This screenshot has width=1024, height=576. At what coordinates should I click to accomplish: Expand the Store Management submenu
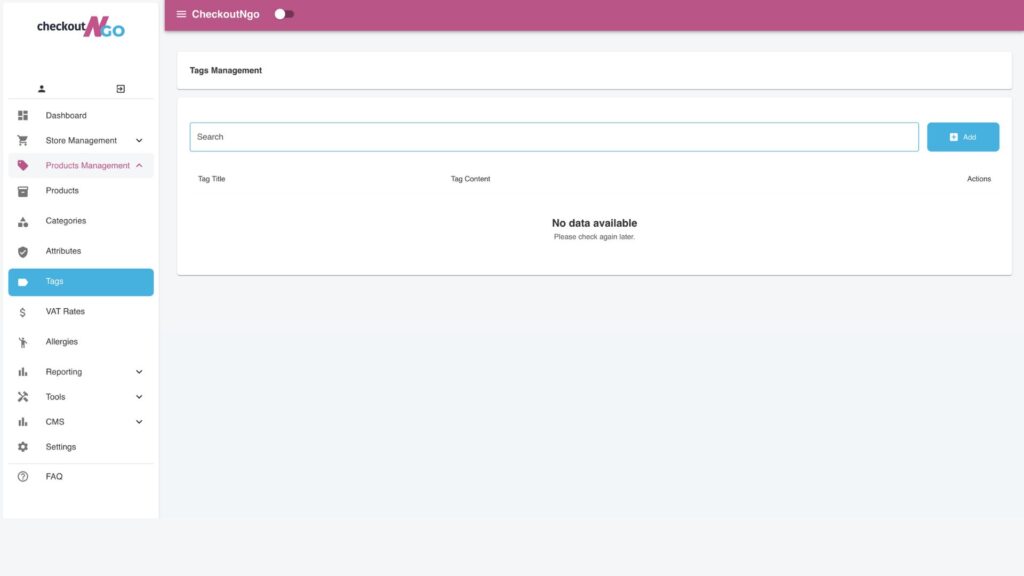point(139,141)
